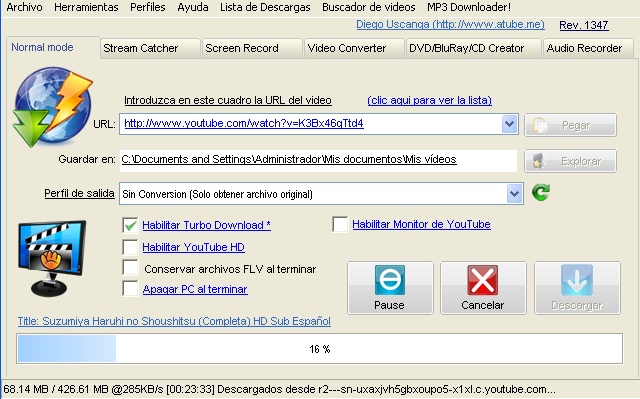Switch to the Screen Record tab
Image resolution: width=640 pixels, height=399 pixels.
click(x=252, y=49)
